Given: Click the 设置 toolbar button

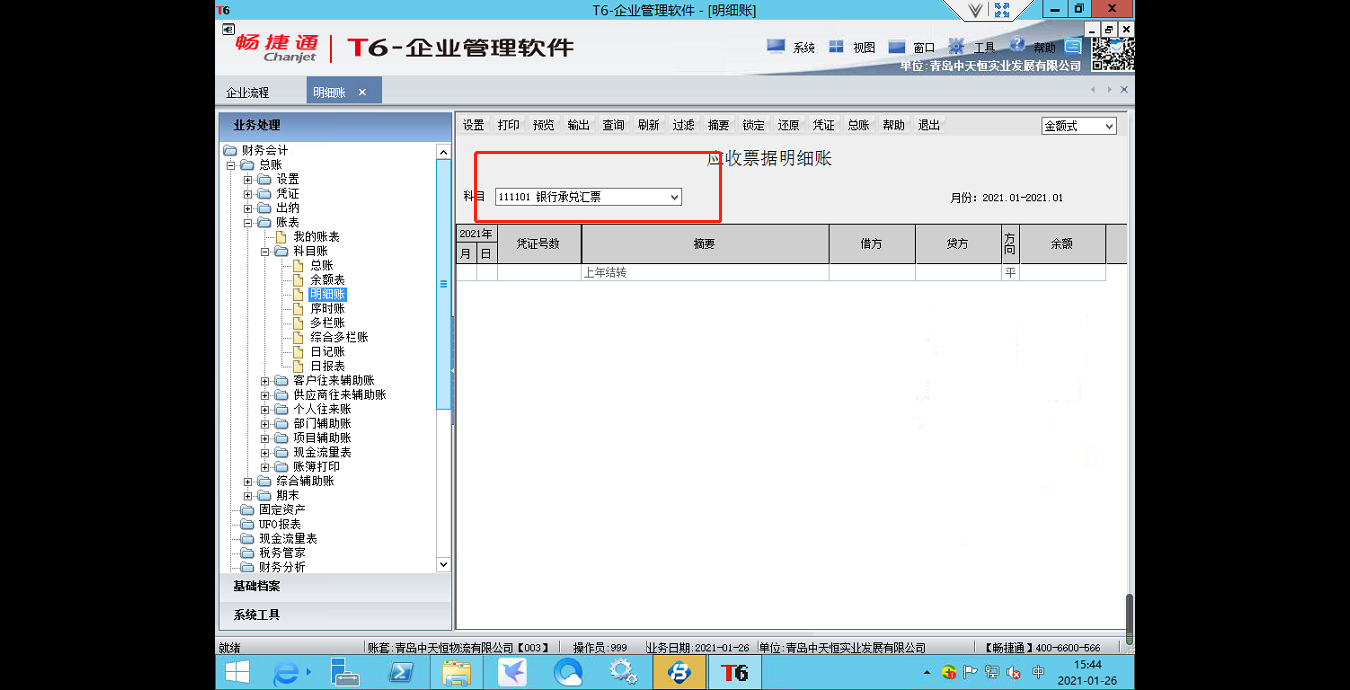Looking at the screenshot, I should coord(474,126).
